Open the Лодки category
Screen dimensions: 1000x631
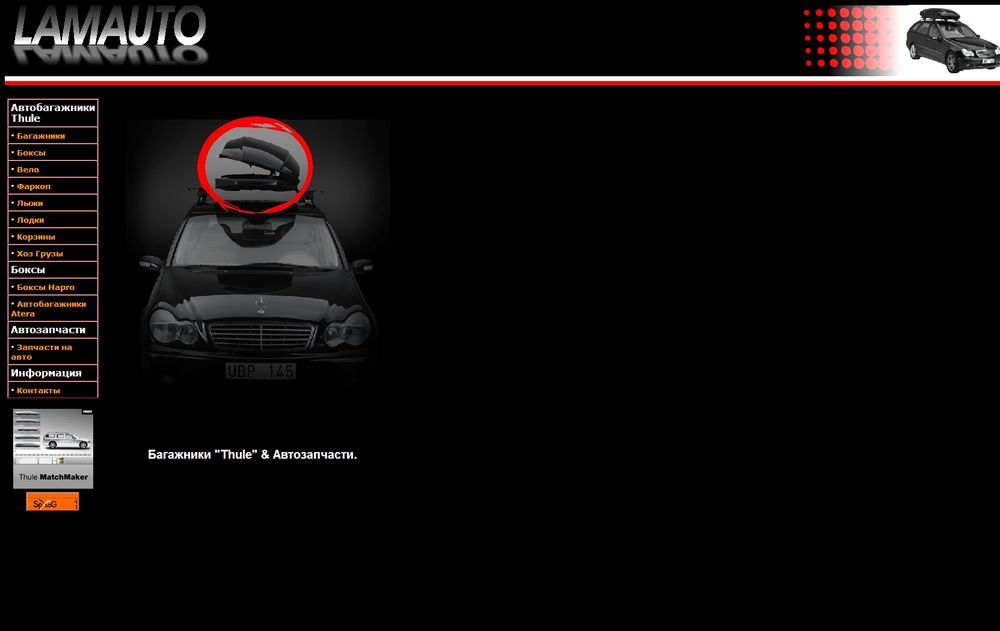(x=30, y=220)
